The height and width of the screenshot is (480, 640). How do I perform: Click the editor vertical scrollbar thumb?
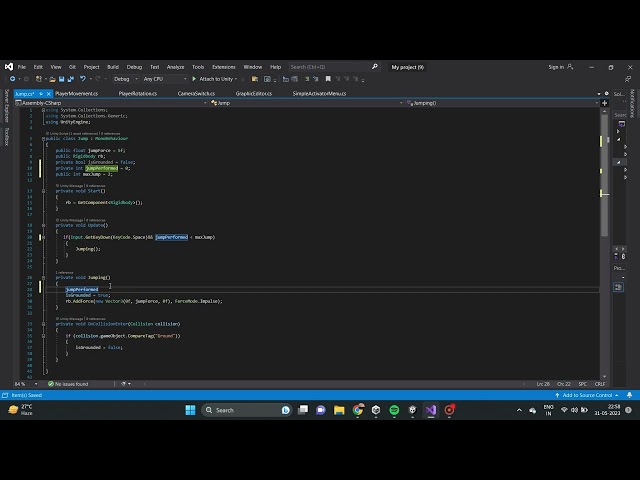pos(604,176)
